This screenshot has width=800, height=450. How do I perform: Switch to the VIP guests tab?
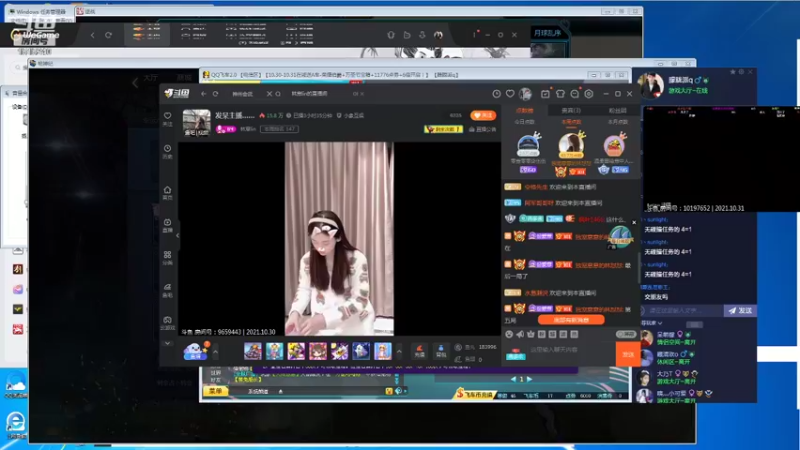571,110
